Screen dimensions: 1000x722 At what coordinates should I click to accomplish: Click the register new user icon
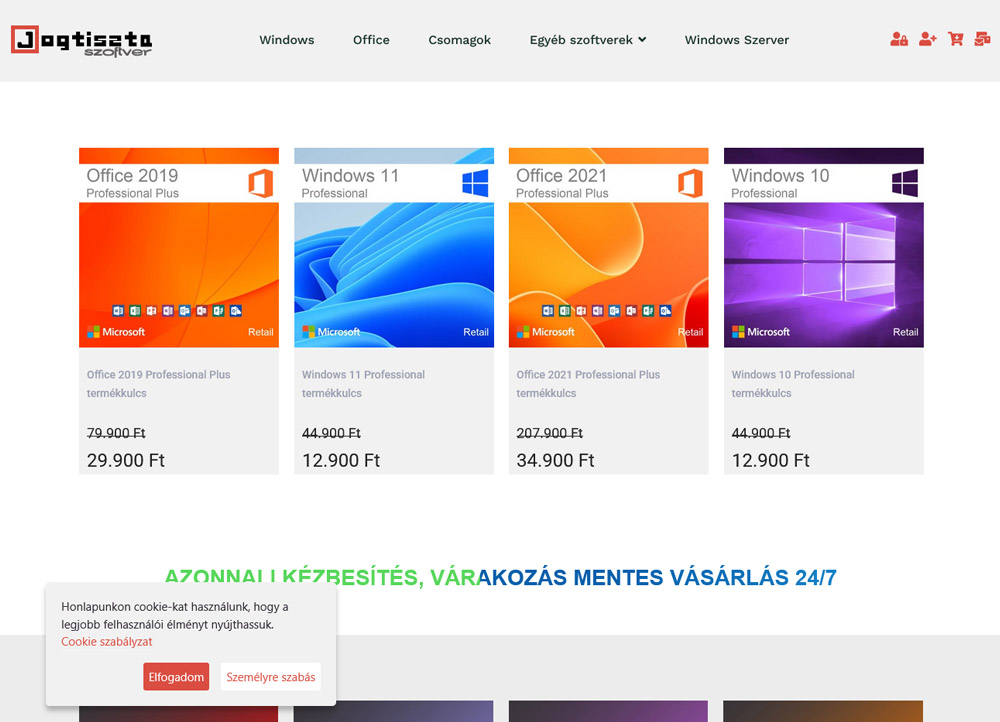(x=927, y=40)
